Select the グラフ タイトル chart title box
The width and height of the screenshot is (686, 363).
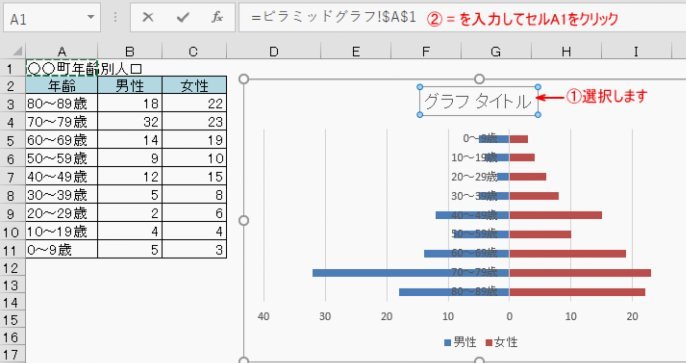[479, 101]
